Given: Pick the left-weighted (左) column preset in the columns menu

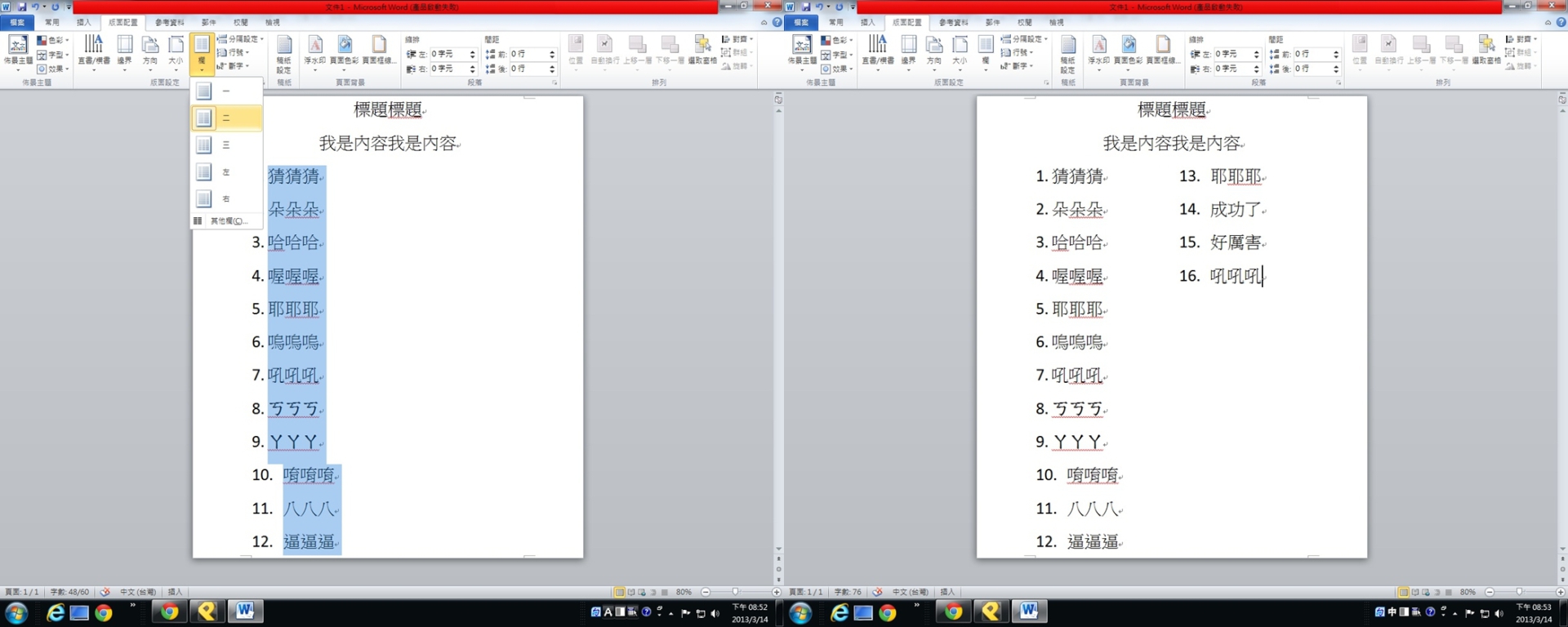Looking at the screenshot, I should 226,171.
